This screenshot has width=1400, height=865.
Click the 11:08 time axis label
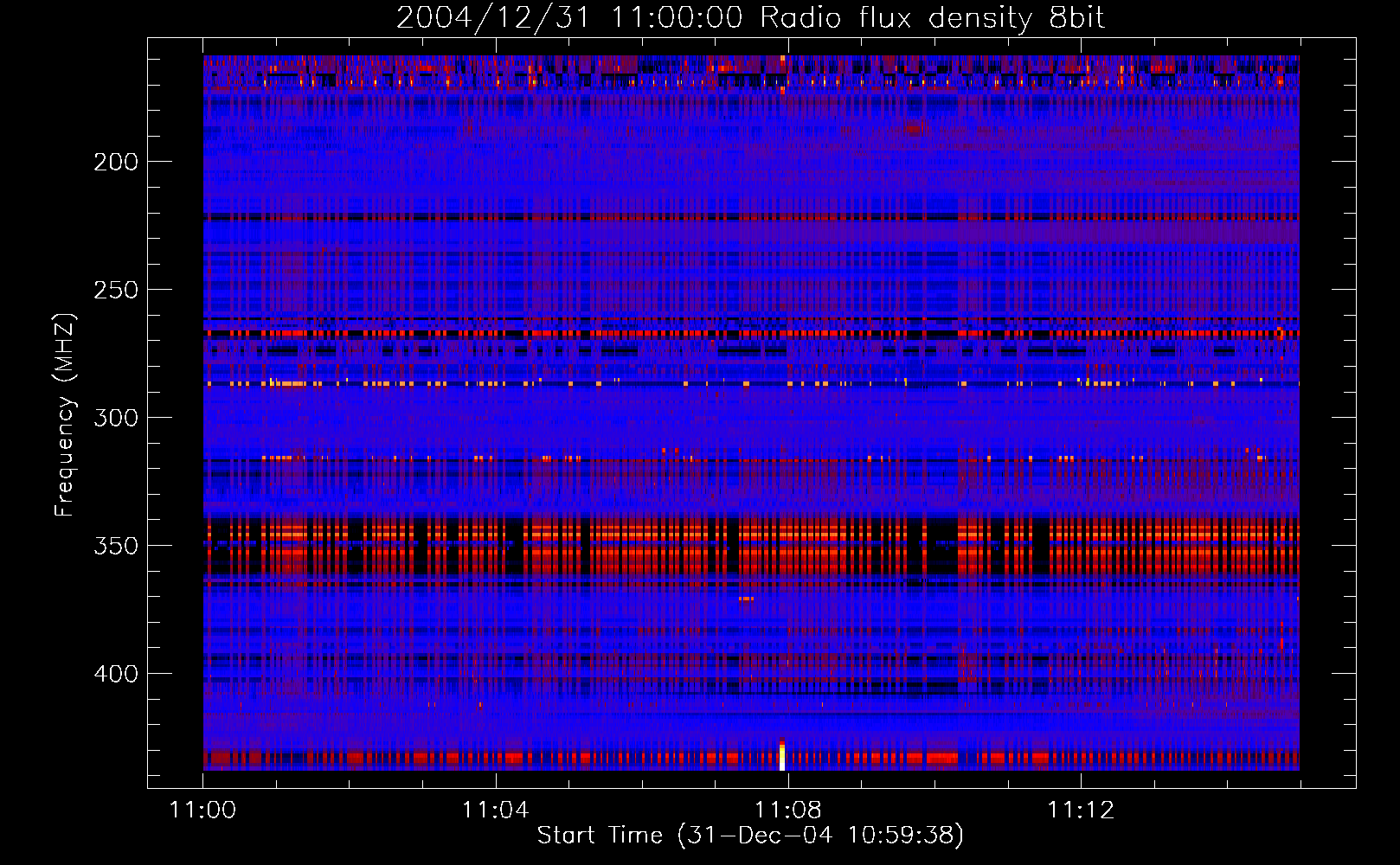coord(787,811)
